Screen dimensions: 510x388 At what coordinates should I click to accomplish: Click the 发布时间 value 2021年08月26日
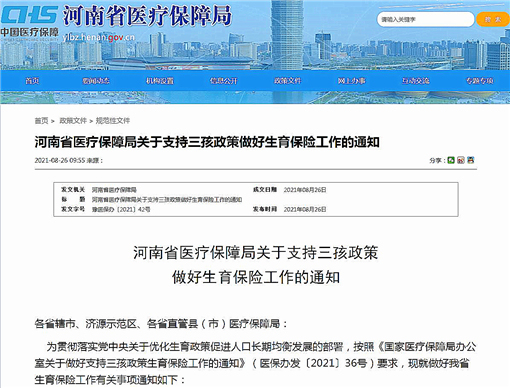[x=305, y=209]
